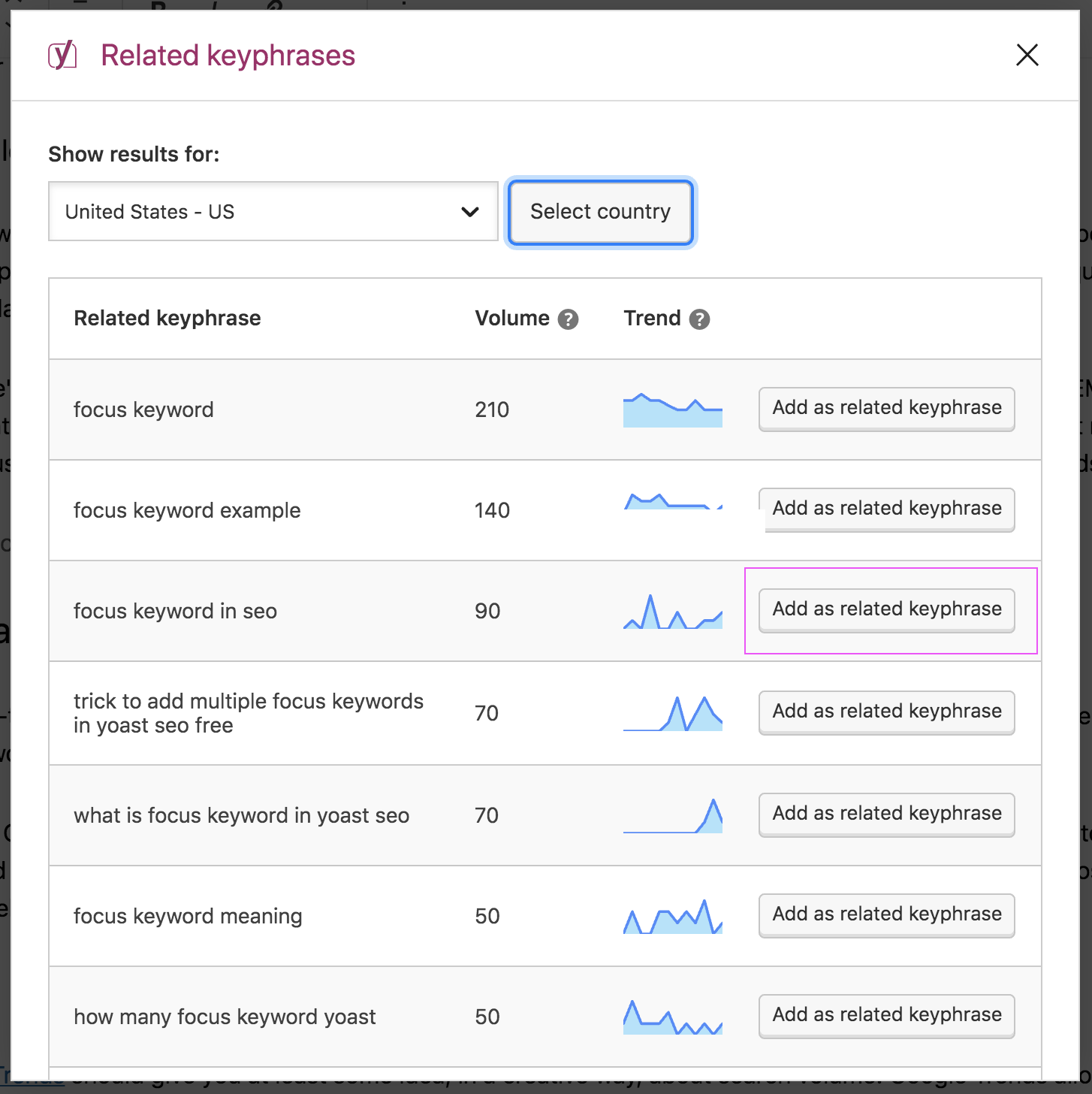Click the 'Related keyphrase' column header
This screenshot has width=1092, height=1094.
167,319
